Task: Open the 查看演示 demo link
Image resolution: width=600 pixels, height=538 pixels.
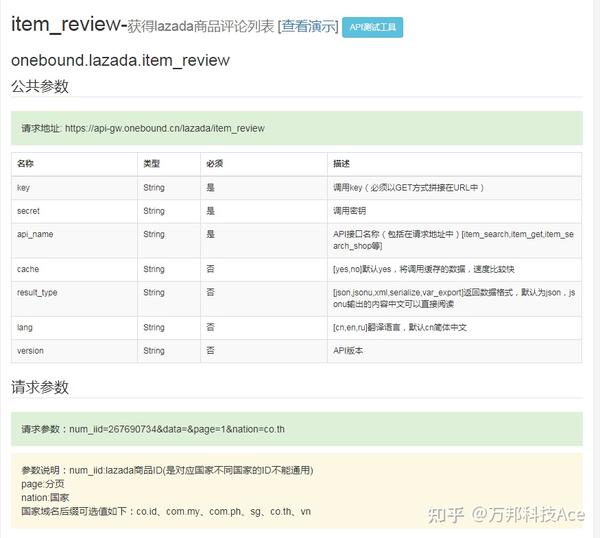Action: (309, 26)
